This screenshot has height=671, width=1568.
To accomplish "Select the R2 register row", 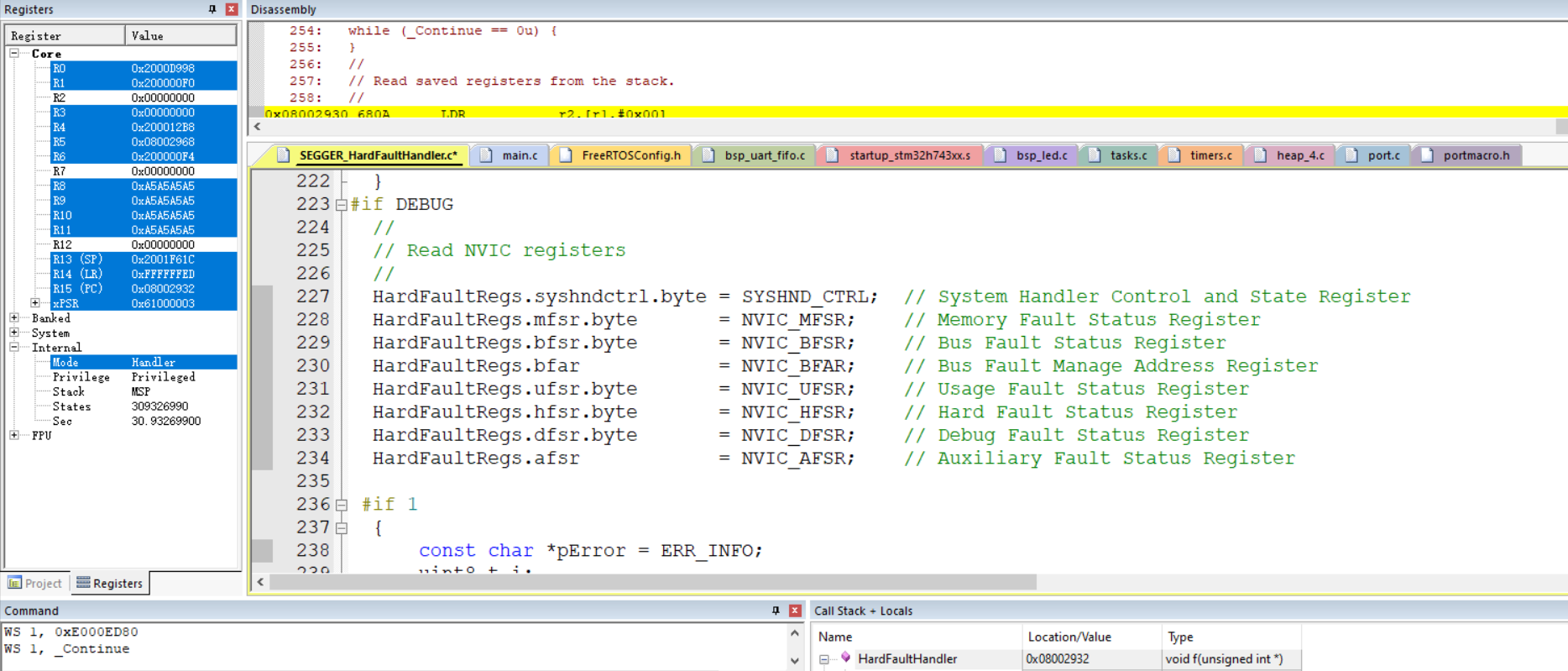I will [144, 97].
